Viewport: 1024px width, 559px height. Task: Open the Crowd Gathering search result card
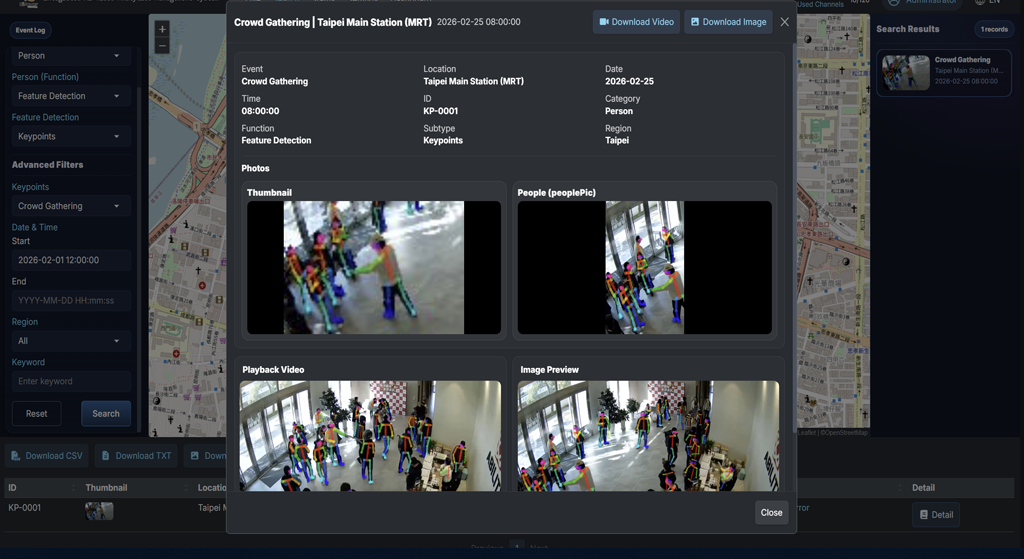pyautogui.click(x=944, y=72)
